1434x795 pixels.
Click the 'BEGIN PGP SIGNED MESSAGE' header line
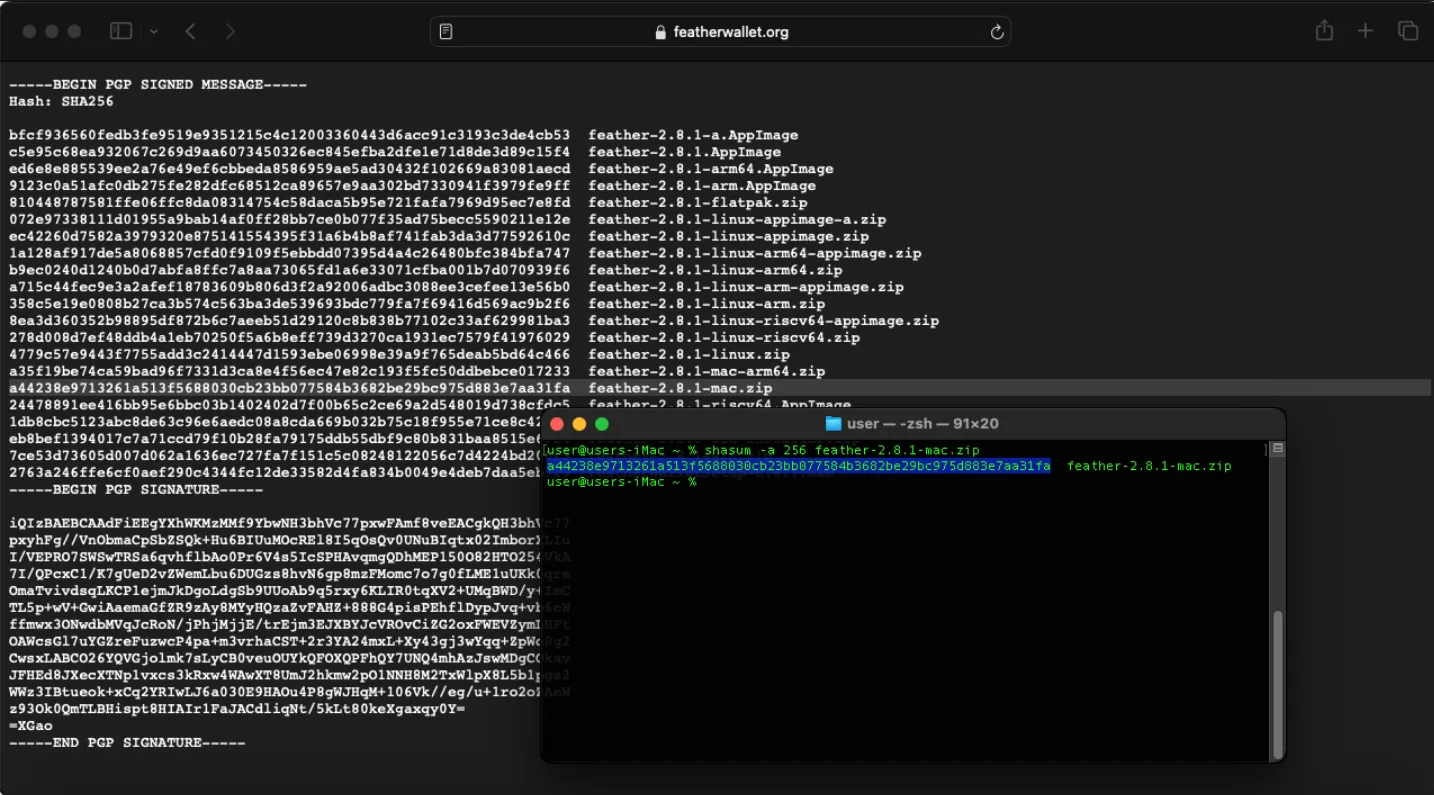coord(158,85)
